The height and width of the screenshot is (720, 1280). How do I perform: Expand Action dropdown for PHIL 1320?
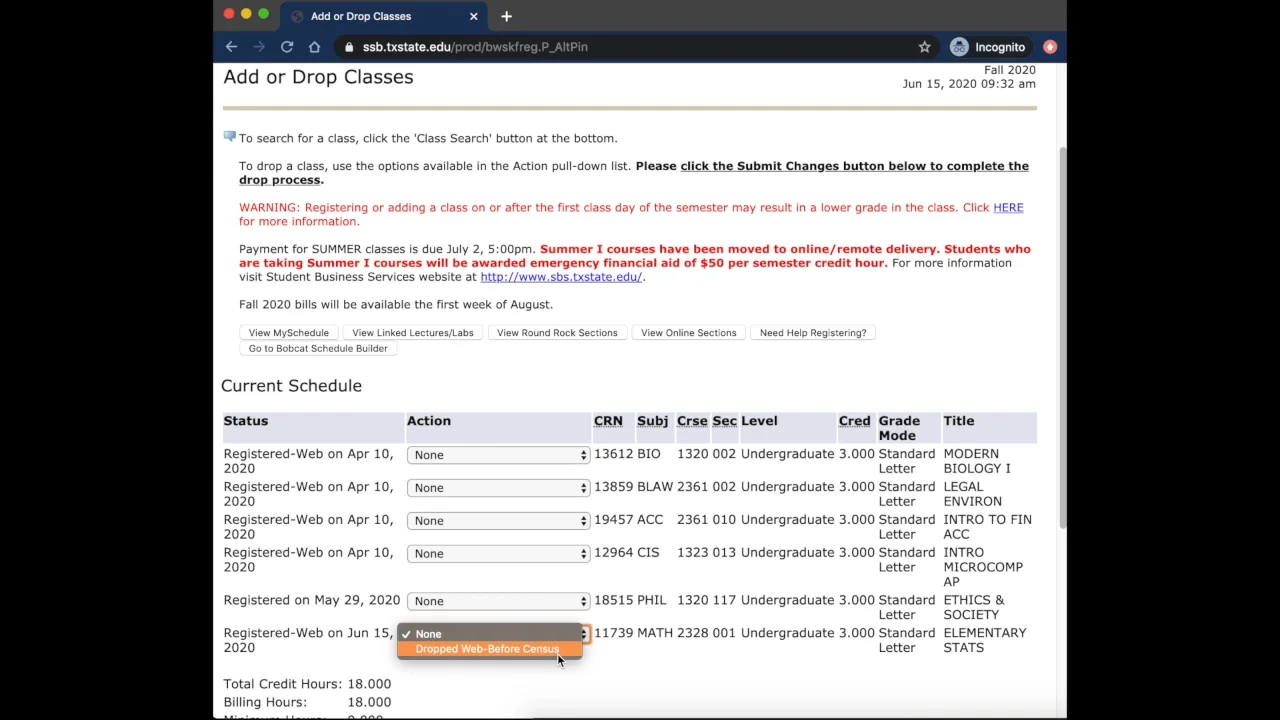(498, 601)
